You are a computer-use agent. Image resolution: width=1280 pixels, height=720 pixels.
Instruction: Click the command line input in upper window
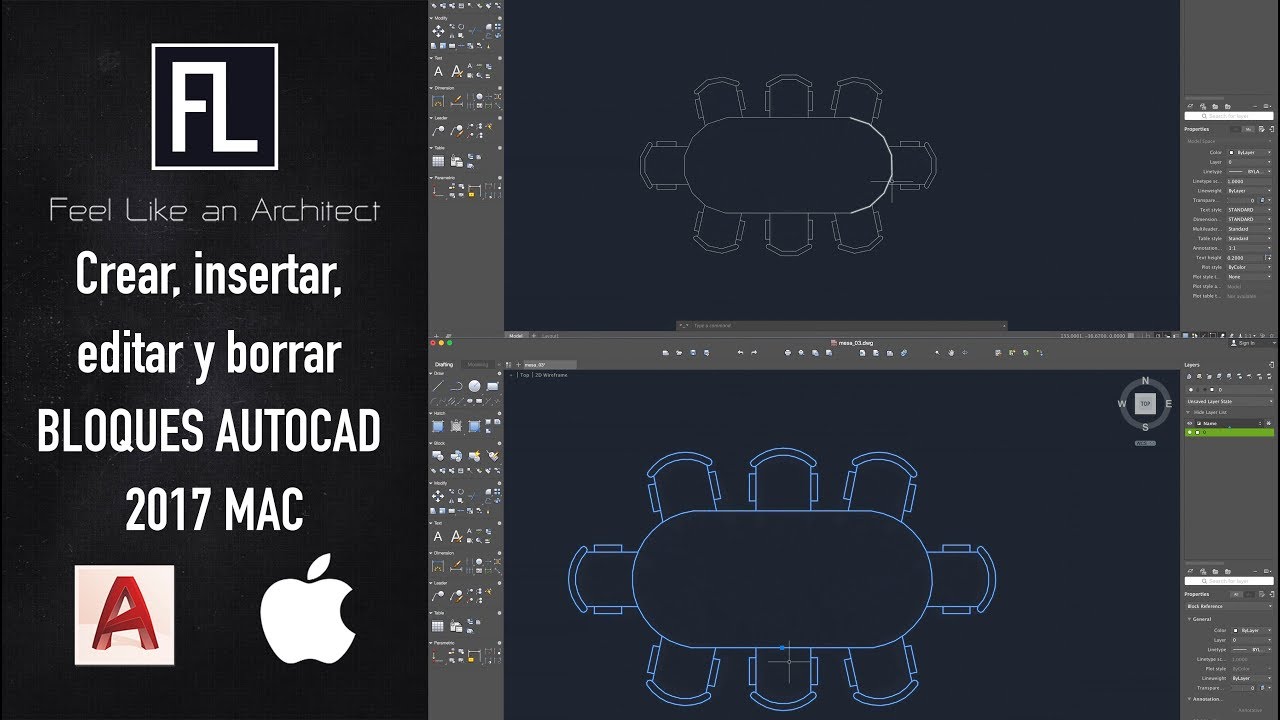pyautogui.click(x=840, y=325)
